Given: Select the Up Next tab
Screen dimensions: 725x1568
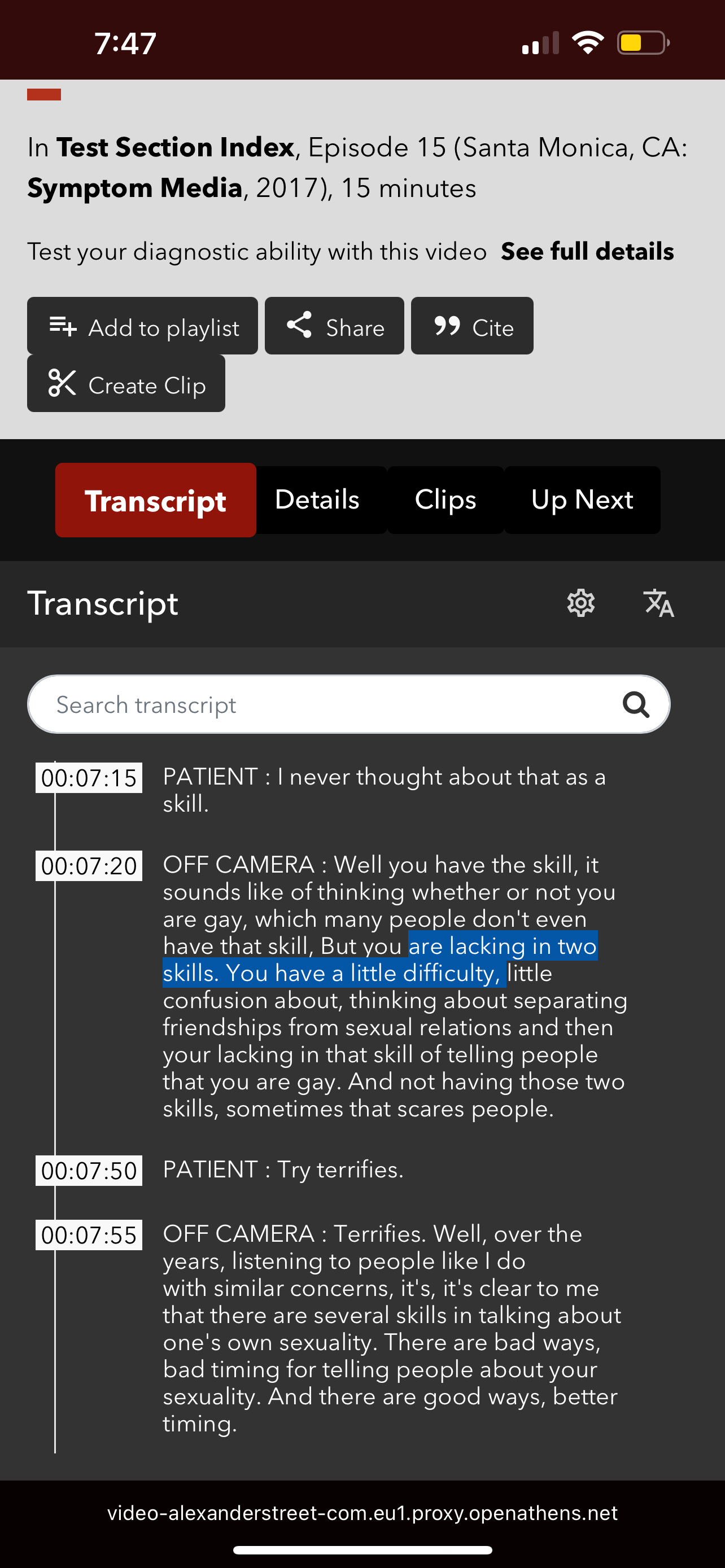Looking at the screenshot, I should [582, 500].
